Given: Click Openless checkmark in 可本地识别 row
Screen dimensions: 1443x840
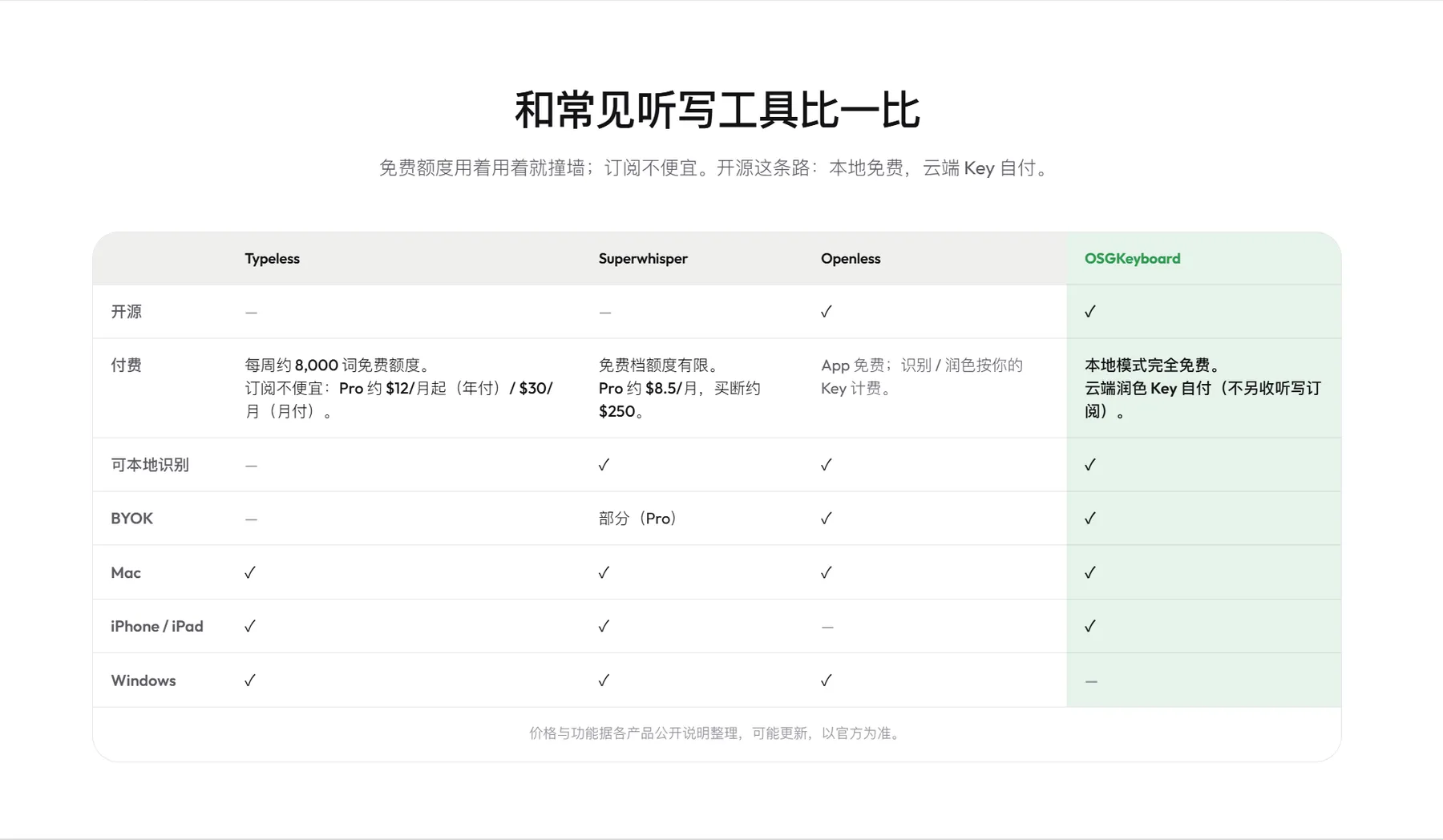Looking at the screenshot, I should tap(827, 465).
